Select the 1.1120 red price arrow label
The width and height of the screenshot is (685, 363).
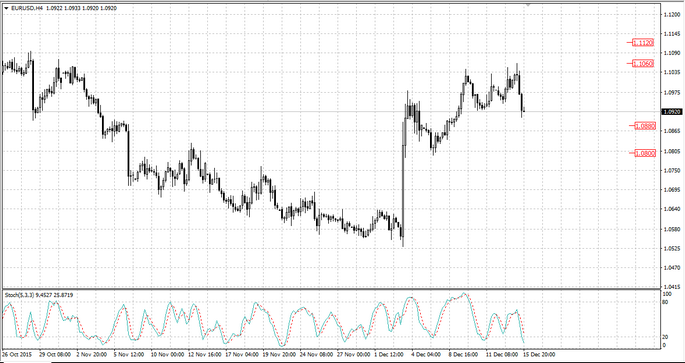643,42
